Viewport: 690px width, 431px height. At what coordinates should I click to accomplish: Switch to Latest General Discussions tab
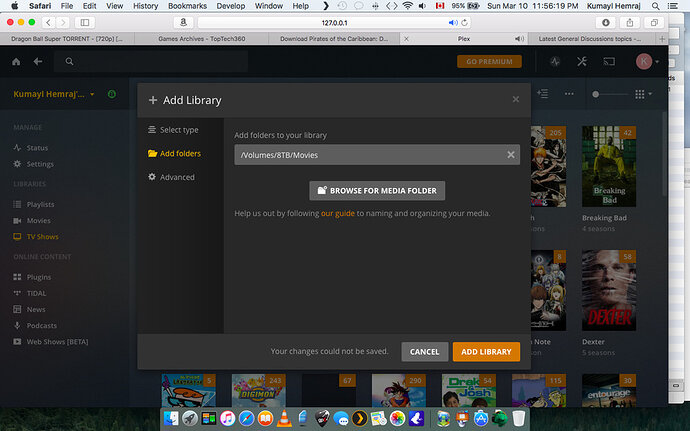coord(590,39)
